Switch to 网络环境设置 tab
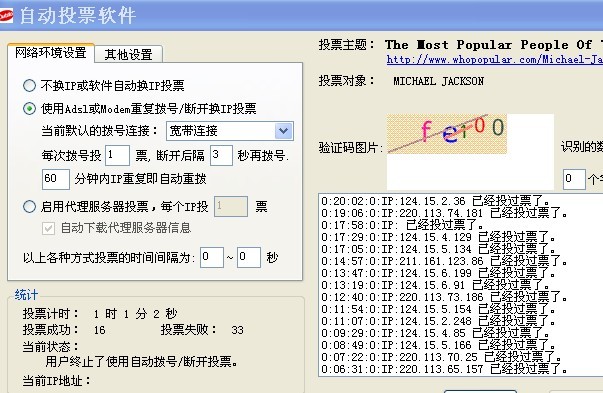Viewport: 603px width, 393px height. point(51,53)
